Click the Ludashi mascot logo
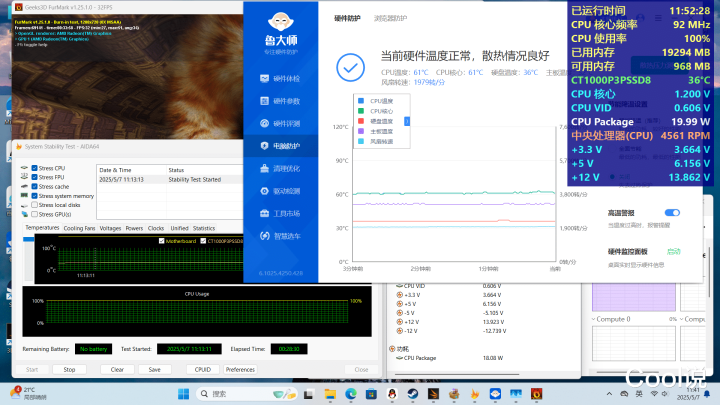This screenshot has height=405, width=720. coord(281,22)
